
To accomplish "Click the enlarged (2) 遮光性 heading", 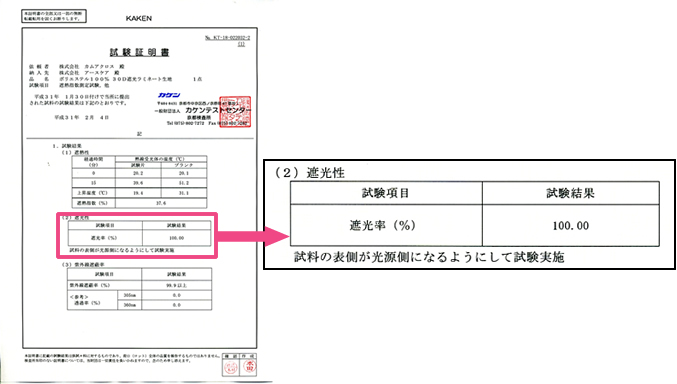I will (310, 173).
